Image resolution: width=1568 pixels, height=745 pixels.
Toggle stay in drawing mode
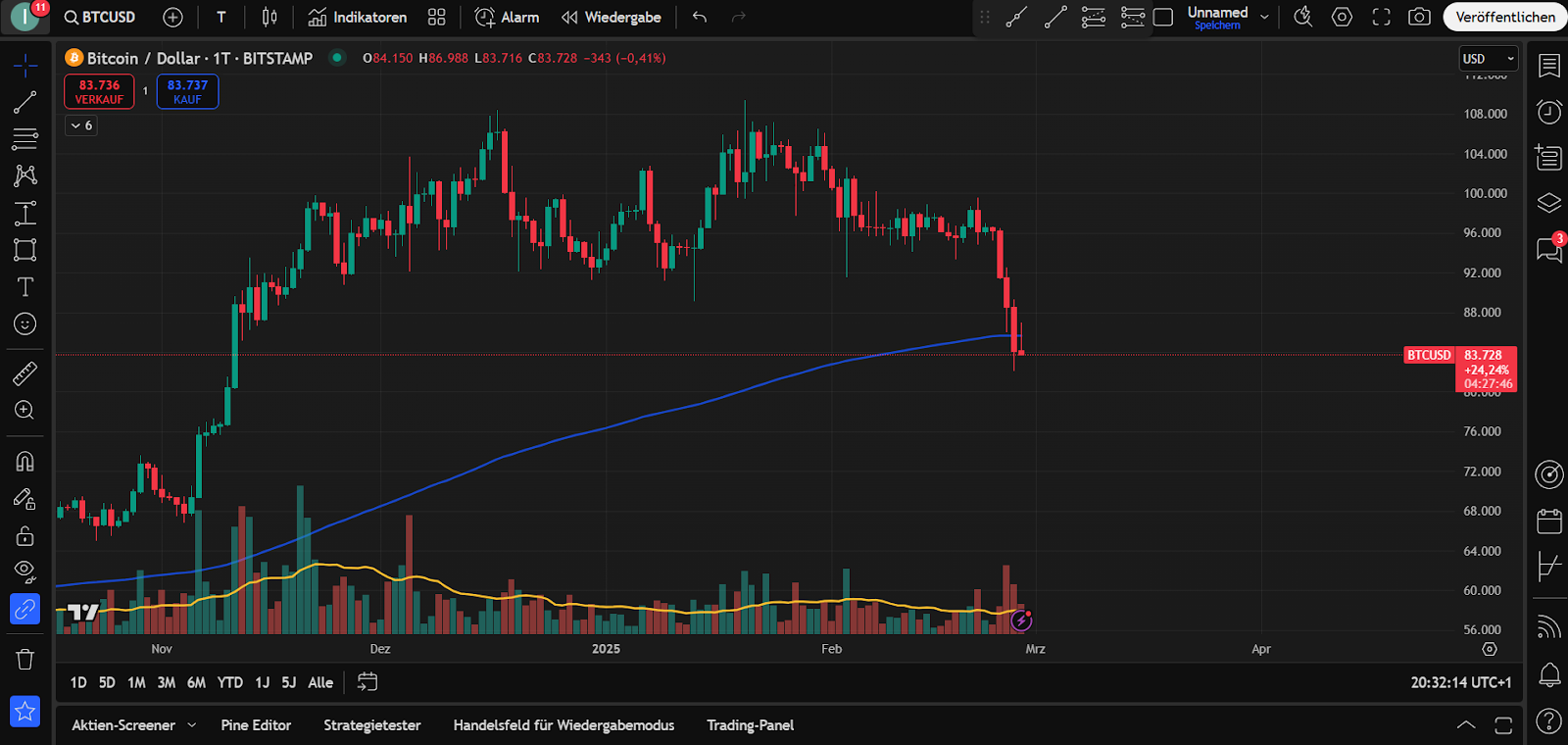pos(25,499)
